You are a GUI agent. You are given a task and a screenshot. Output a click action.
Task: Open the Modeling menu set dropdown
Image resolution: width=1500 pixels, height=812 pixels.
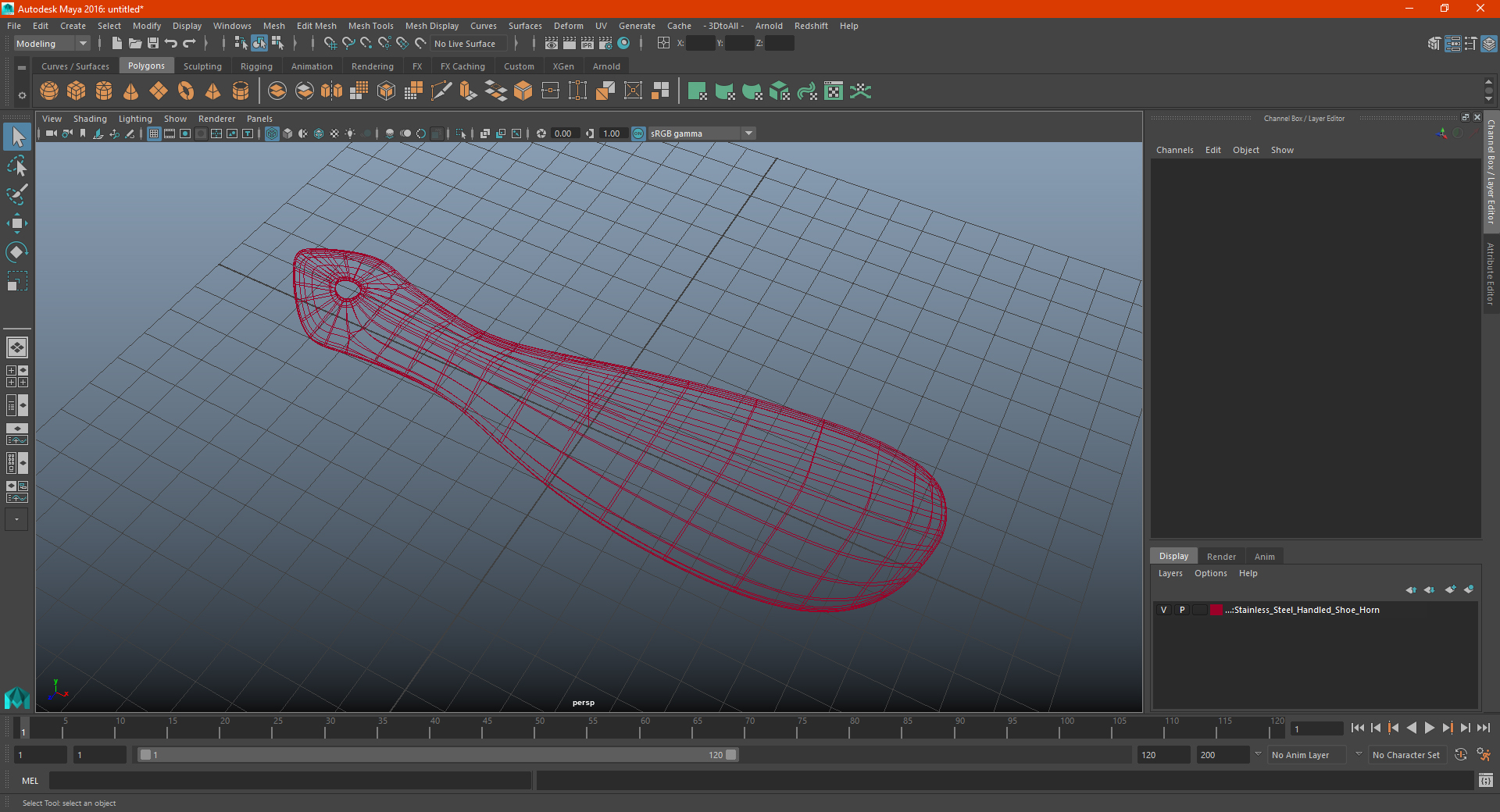coord(52,44)
